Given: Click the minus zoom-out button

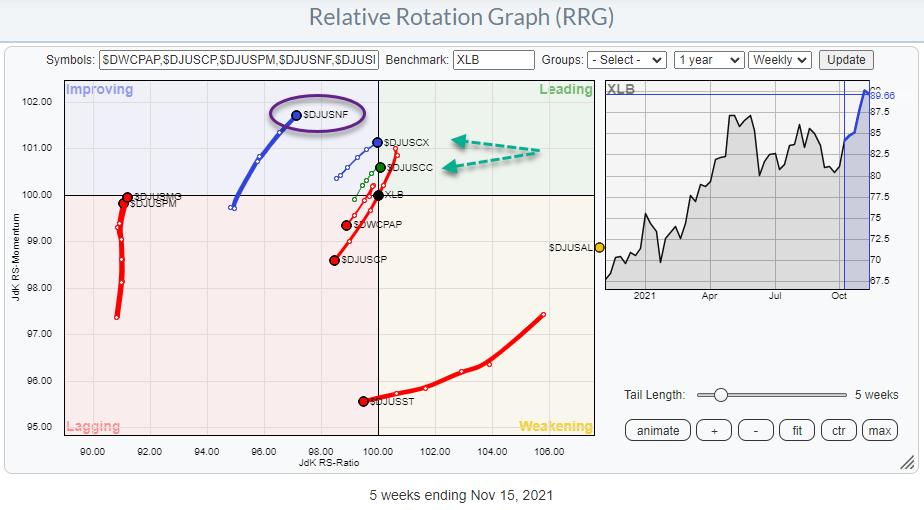Looking at the screenshot, I should [755, 431].
